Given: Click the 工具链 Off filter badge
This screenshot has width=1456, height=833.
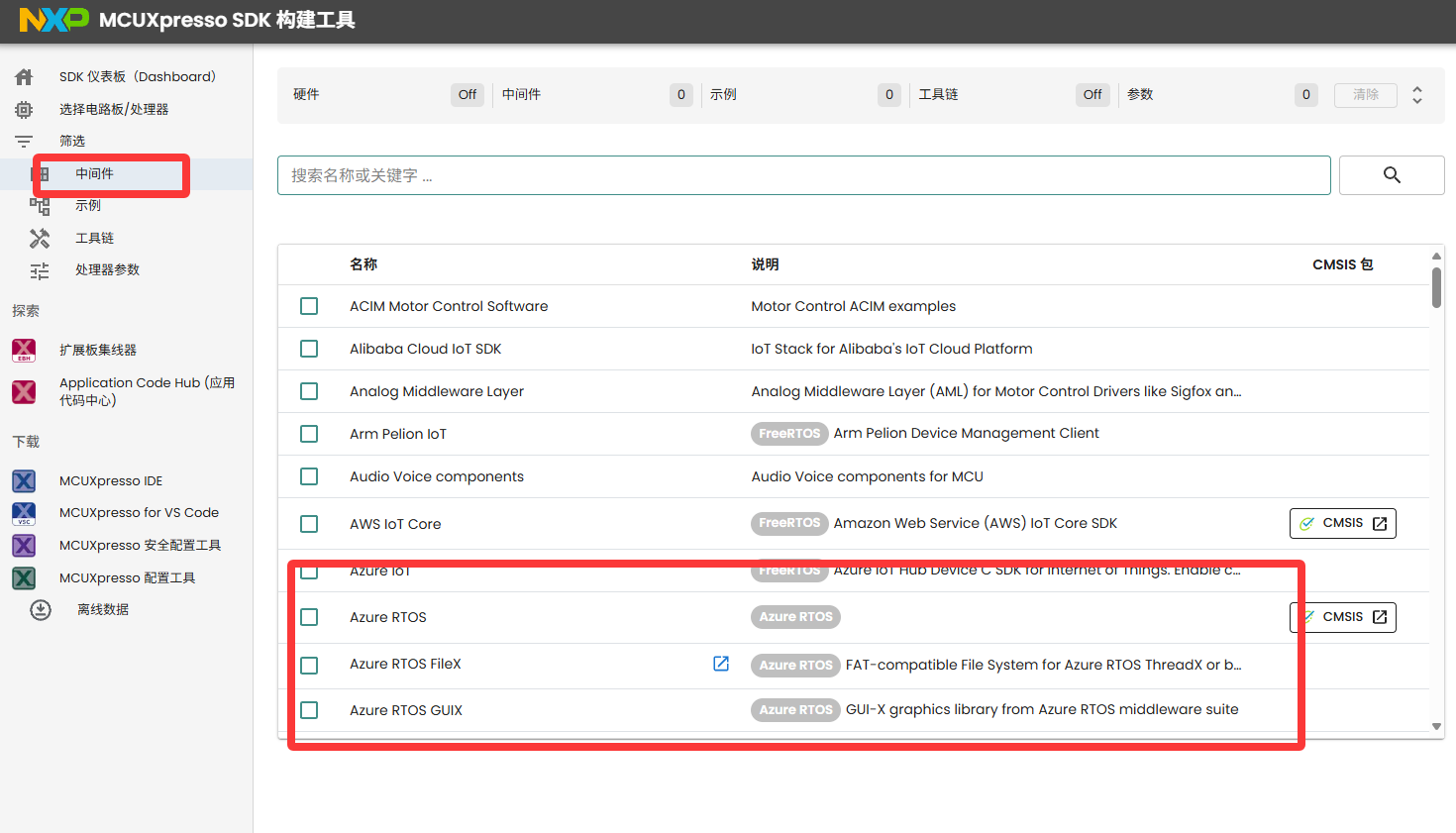Looking at the screenshot, I should pos(1092,95).
